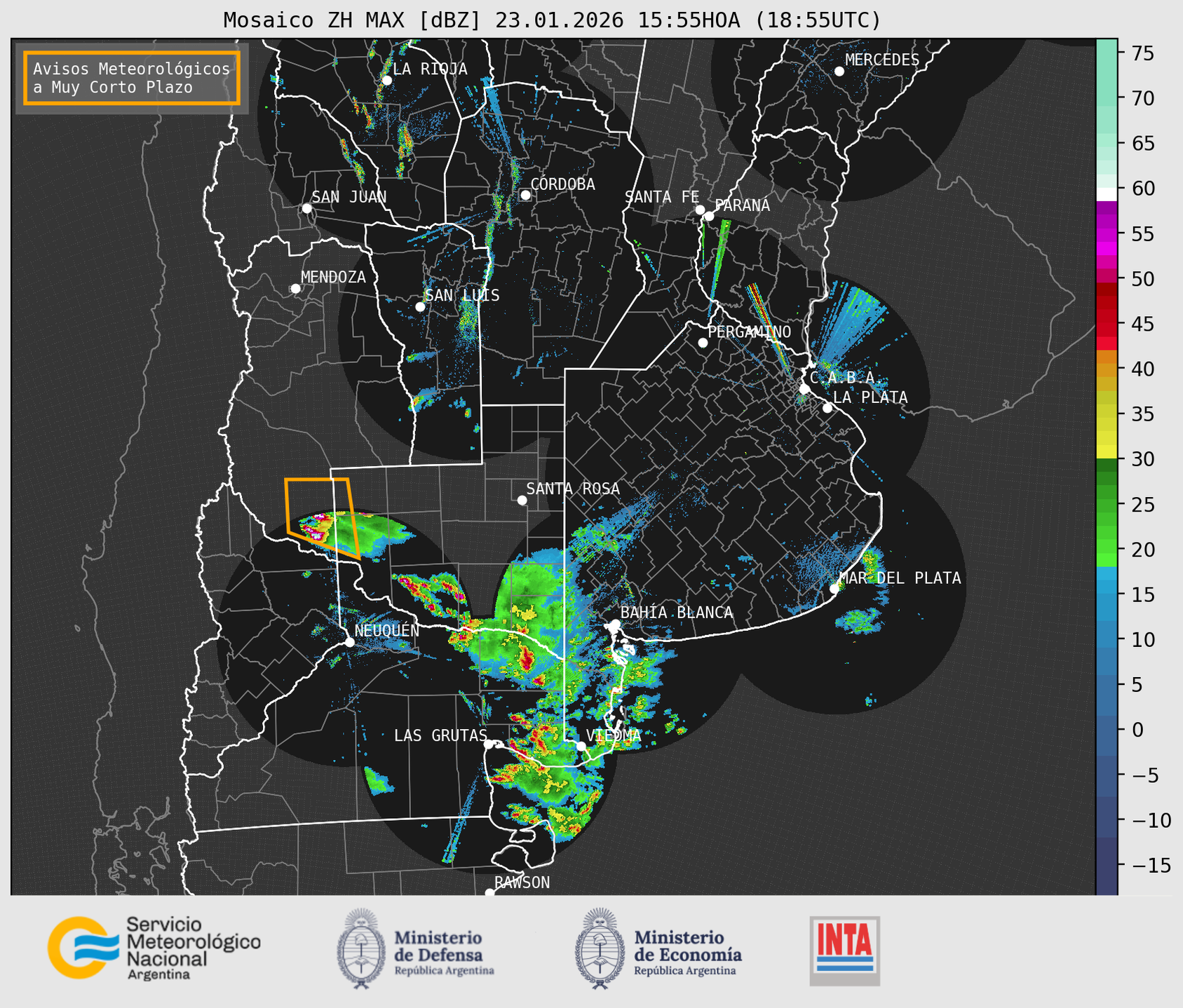Click the SAN JUAN city marker dot
1183x1008 pixels.
pos(306,208)
